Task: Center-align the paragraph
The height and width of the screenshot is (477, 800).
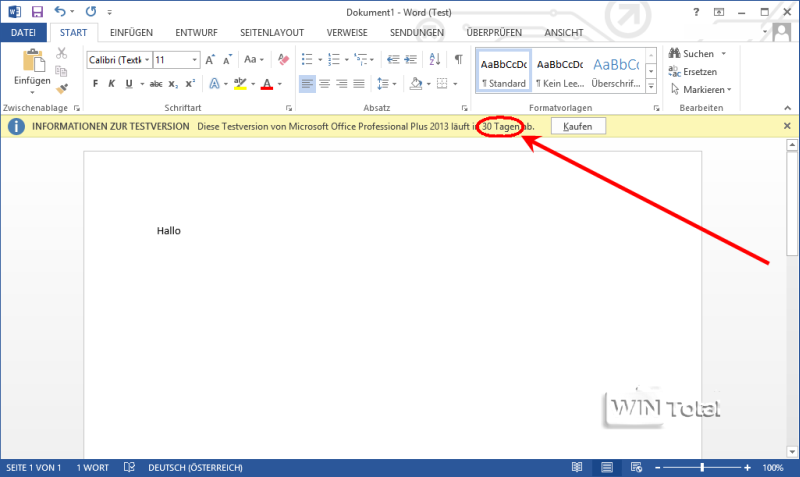Action: pyautogui.click(x=324, y=84)
